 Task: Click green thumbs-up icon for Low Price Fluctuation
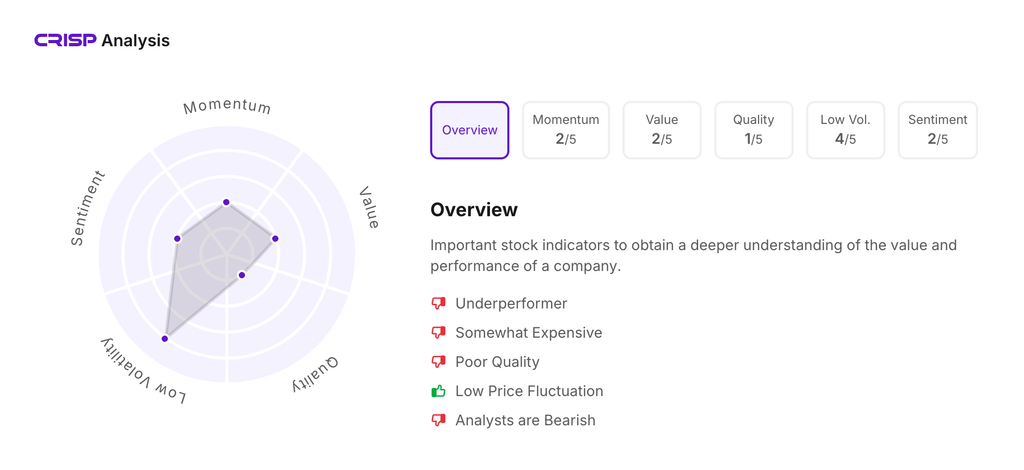(438, 391)
